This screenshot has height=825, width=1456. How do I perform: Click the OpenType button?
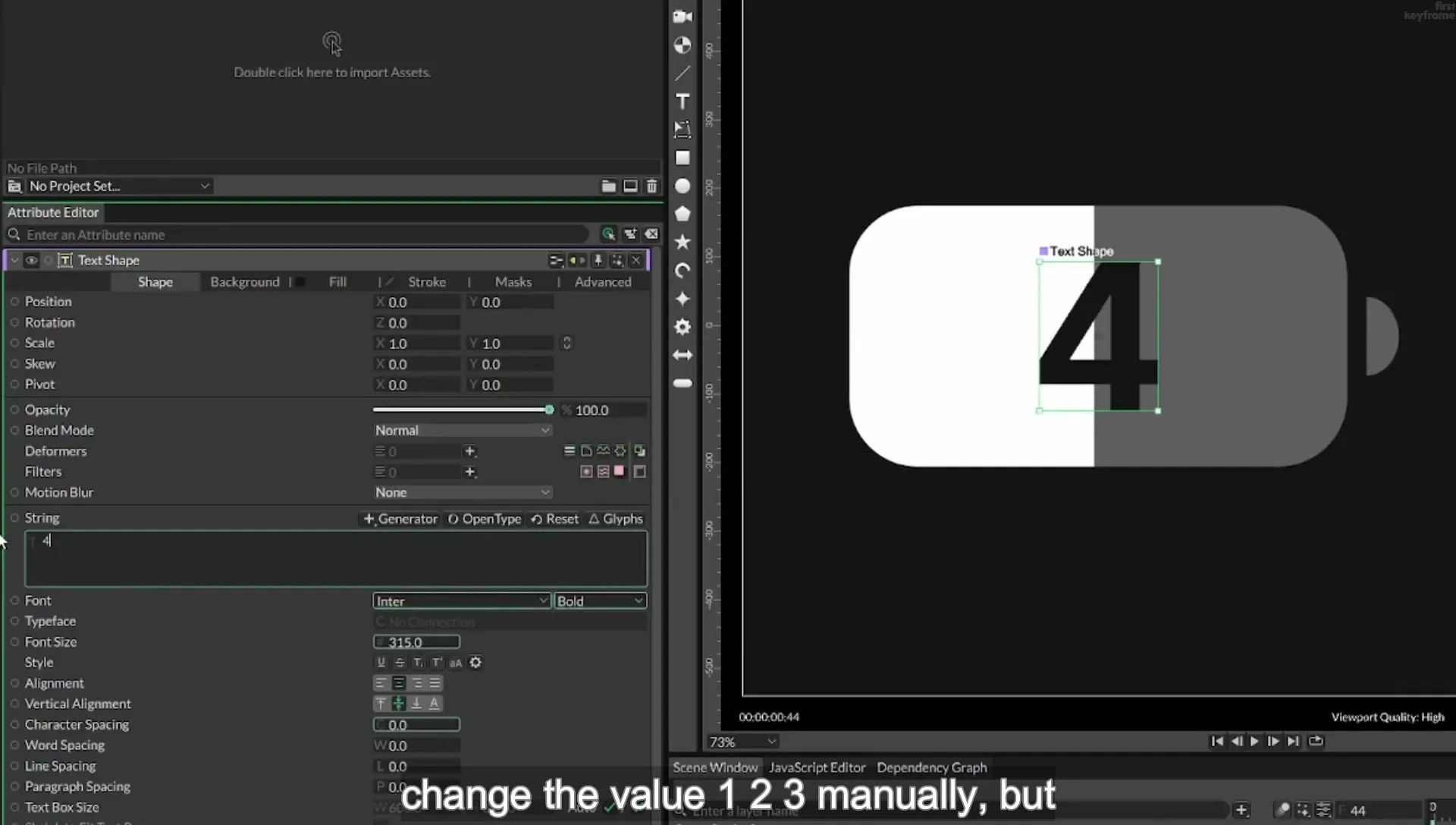pyautogui.click(x=484, y=519)
